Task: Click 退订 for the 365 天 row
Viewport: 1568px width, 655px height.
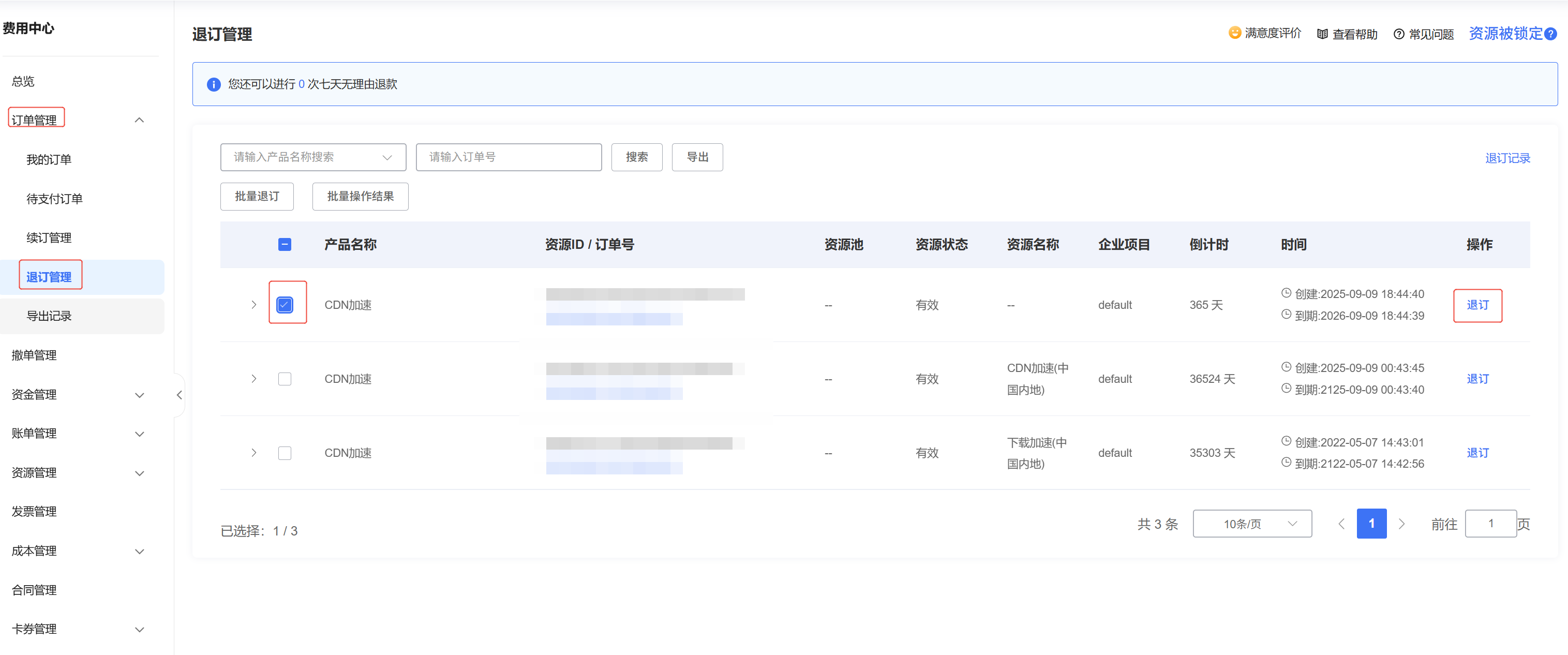Action: (x=1477, y=304)
